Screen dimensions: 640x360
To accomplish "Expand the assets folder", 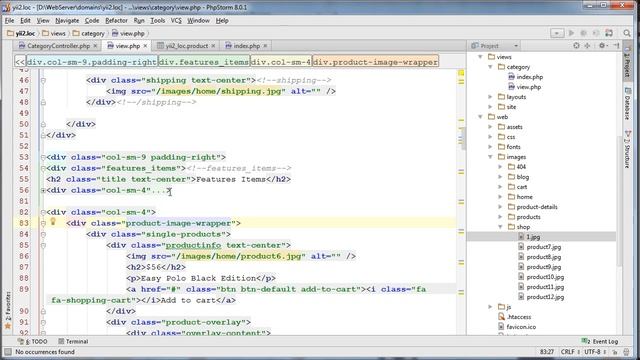I will 490,127.
